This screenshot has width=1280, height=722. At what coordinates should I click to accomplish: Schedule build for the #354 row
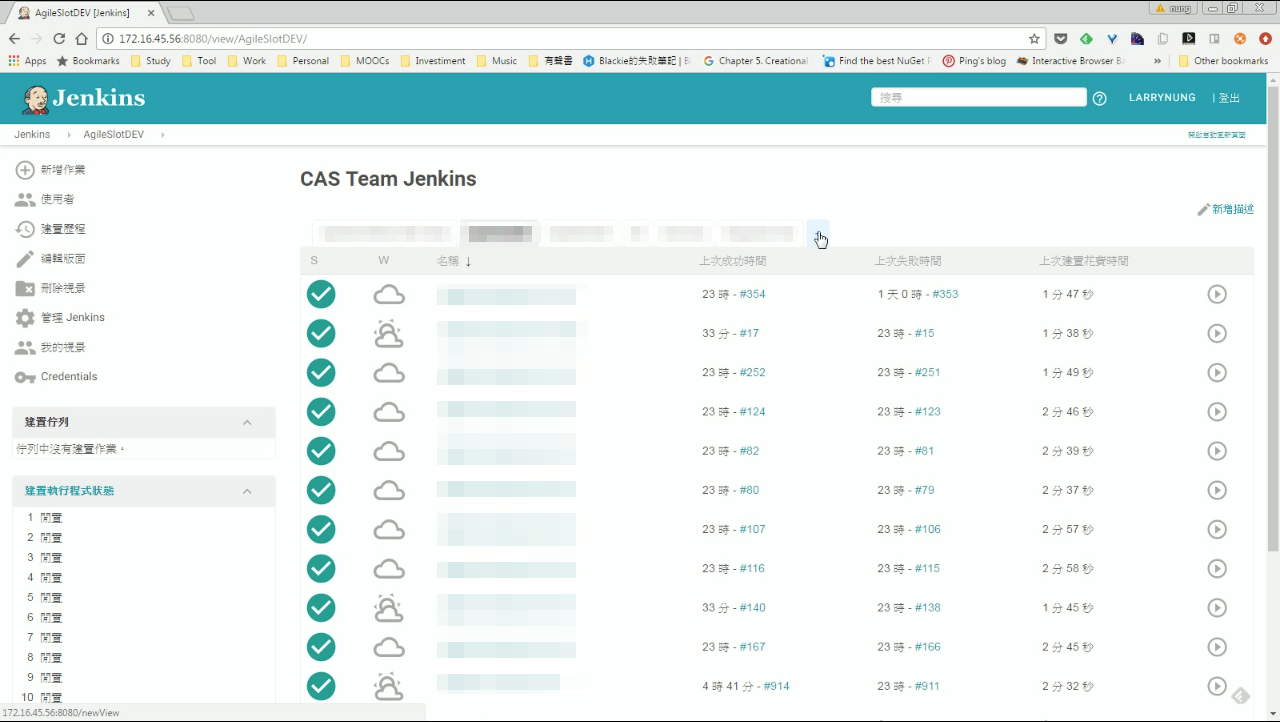click(1217, 294)
